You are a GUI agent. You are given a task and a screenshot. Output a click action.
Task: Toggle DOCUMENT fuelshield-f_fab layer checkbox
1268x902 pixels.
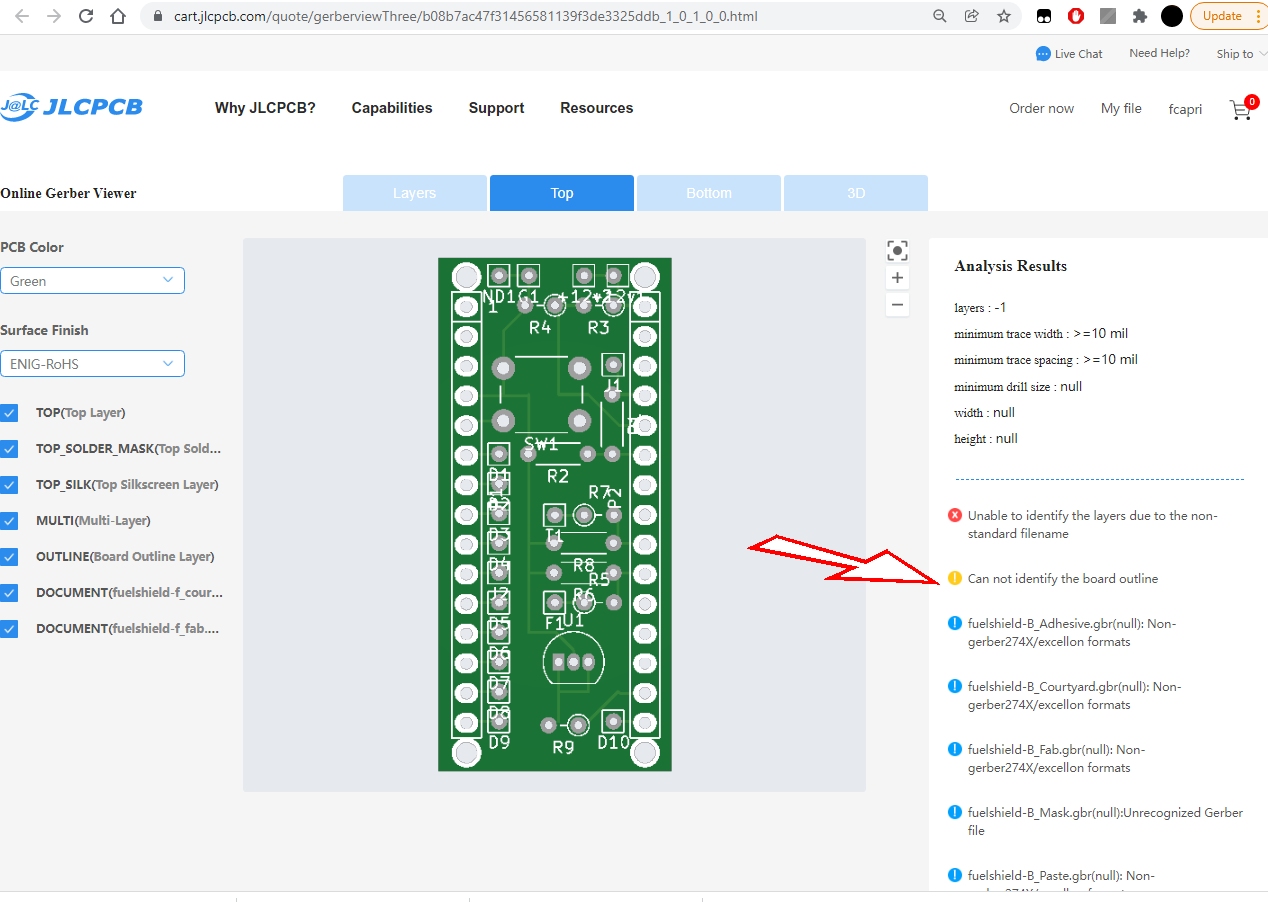point(9,629)
